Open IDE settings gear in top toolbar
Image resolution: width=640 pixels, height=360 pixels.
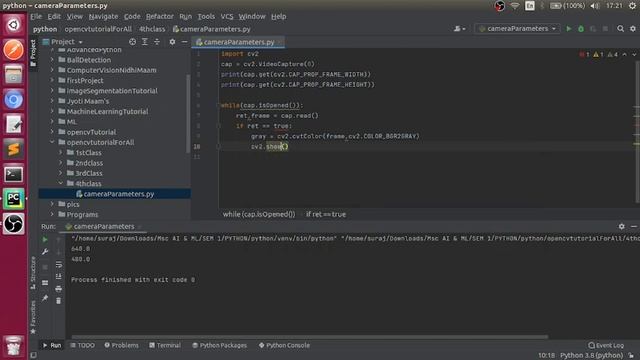point(633,29)
